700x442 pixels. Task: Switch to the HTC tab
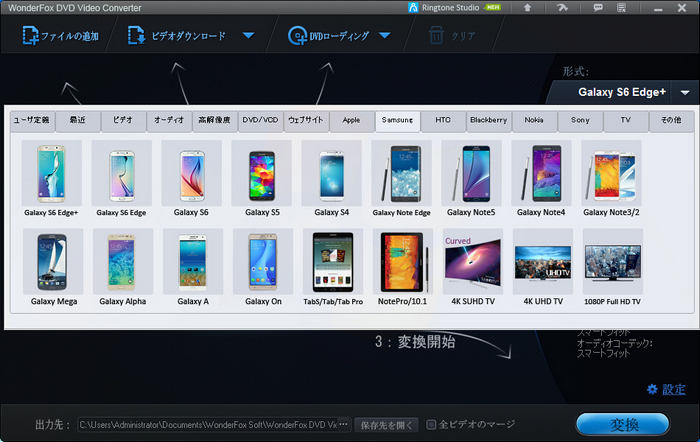pyautogui.click(x=443, y=121)
